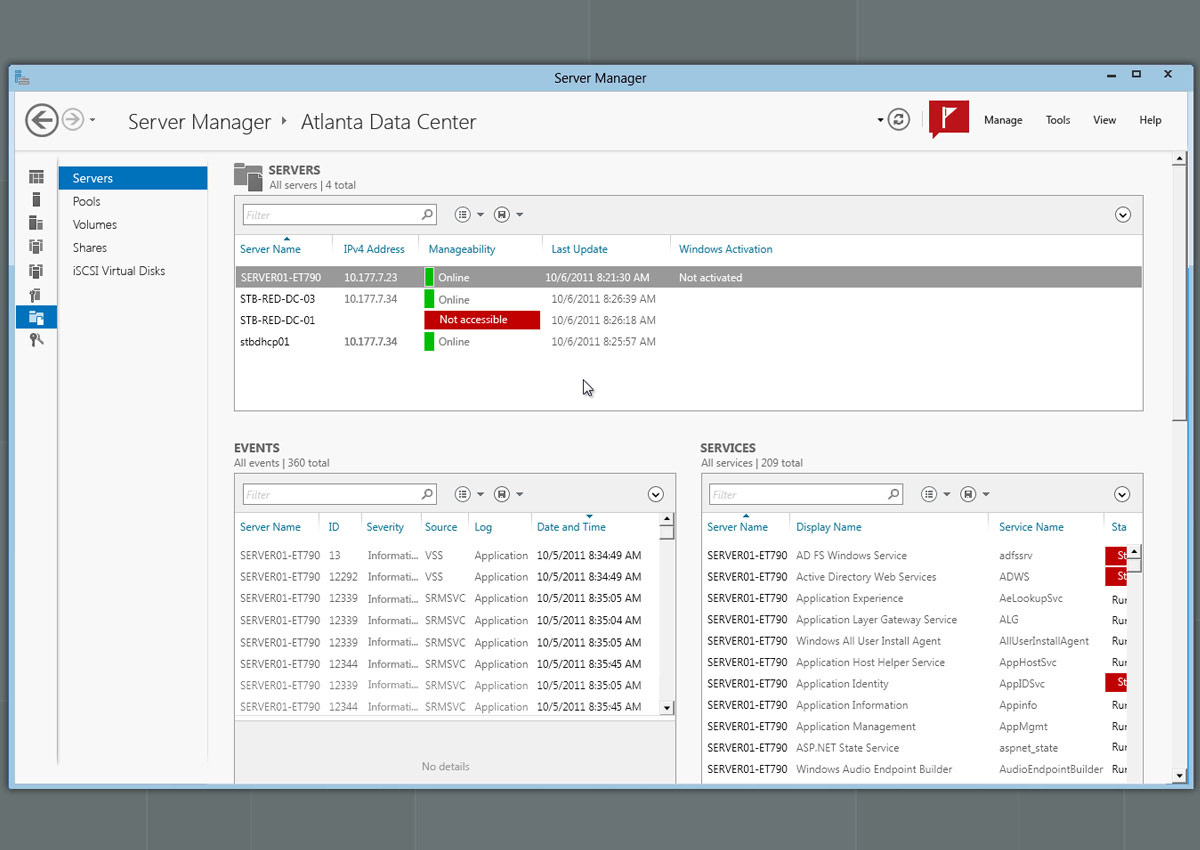This screenshot has height=850, width=1200.
Task: Open the All Servers icon in left rail
Action: [x=37, y=223]
